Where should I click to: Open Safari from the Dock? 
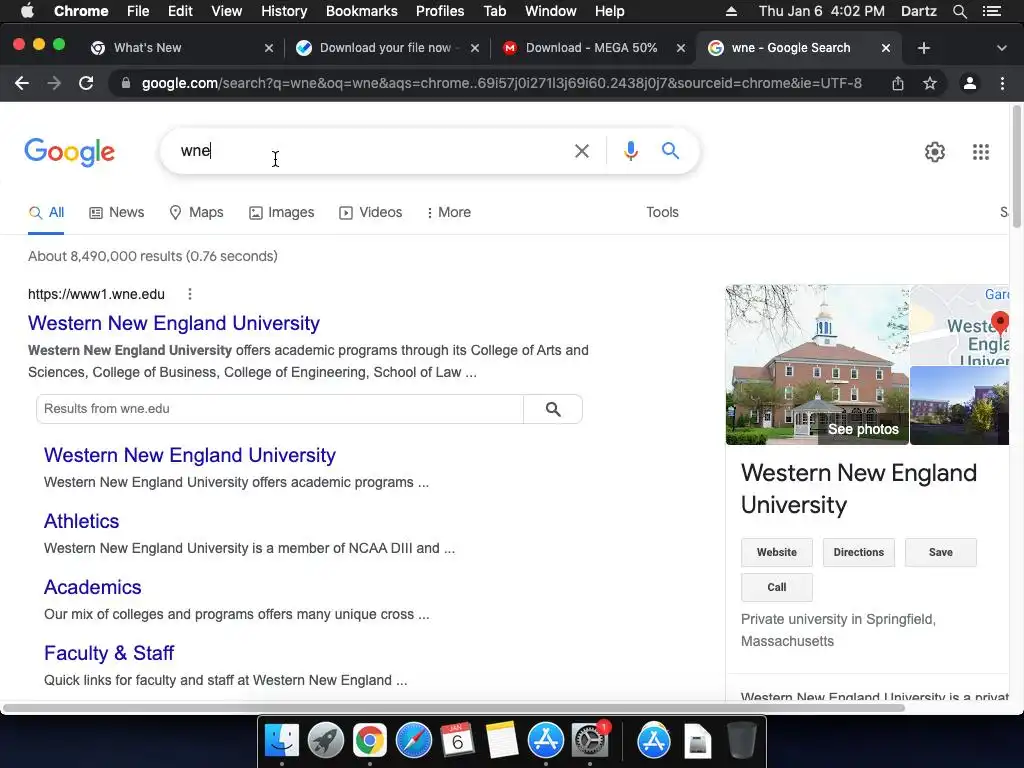point(414,741)
